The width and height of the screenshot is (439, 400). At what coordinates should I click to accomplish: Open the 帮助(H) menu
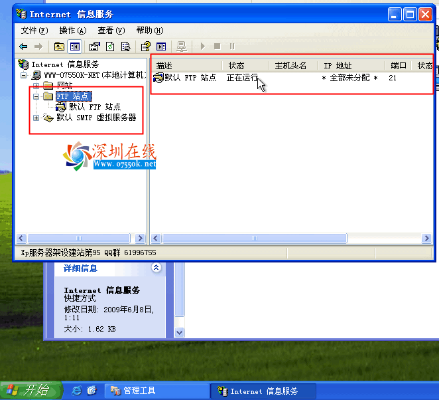tap(149, 31)
